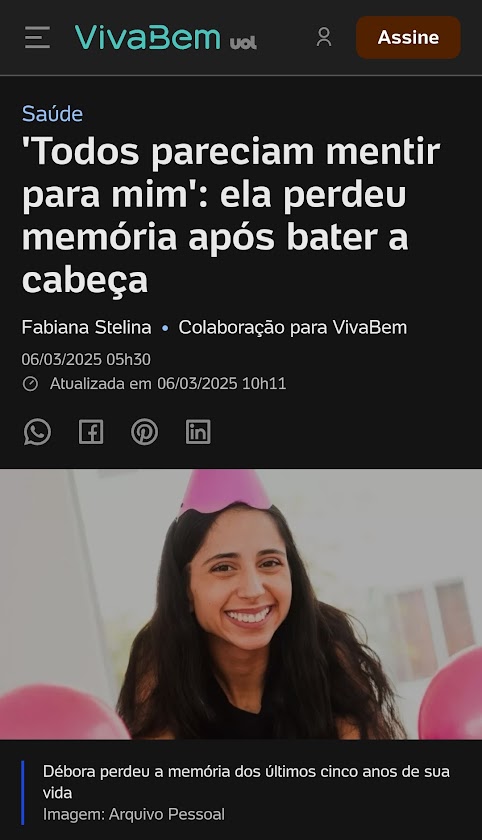Click the Assine subscribe button
Screen dimensions: 482x840
tap(408, 38)
